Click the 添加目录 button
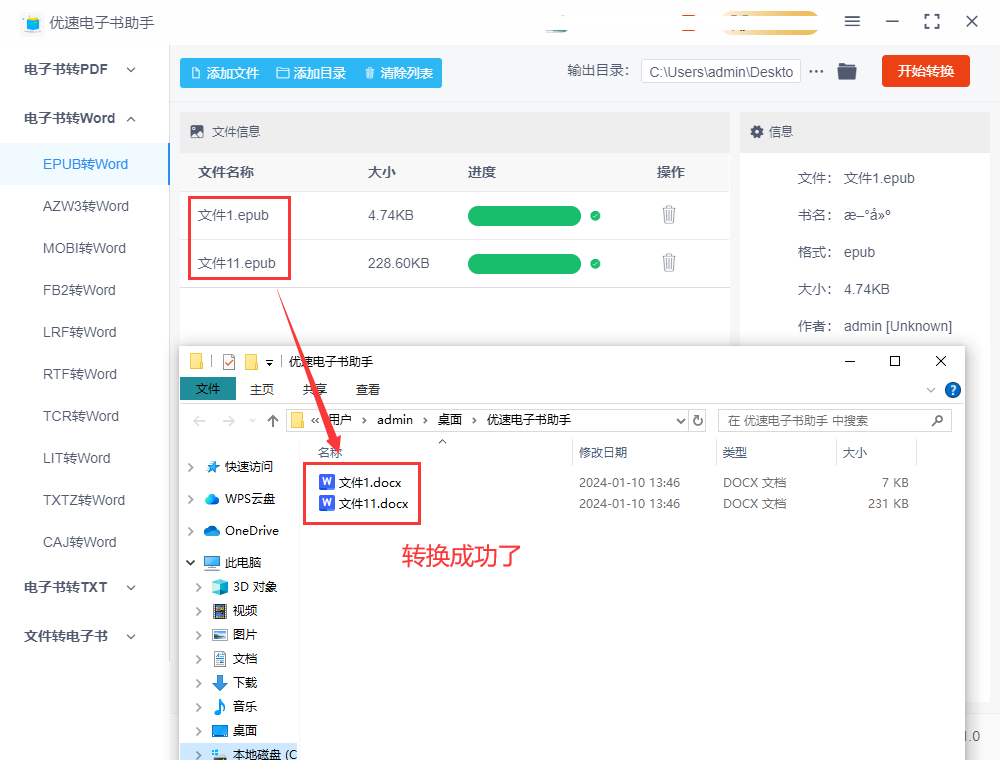Image resolution: width=1000 pixels, height=760 pixels. pos(311,73)
